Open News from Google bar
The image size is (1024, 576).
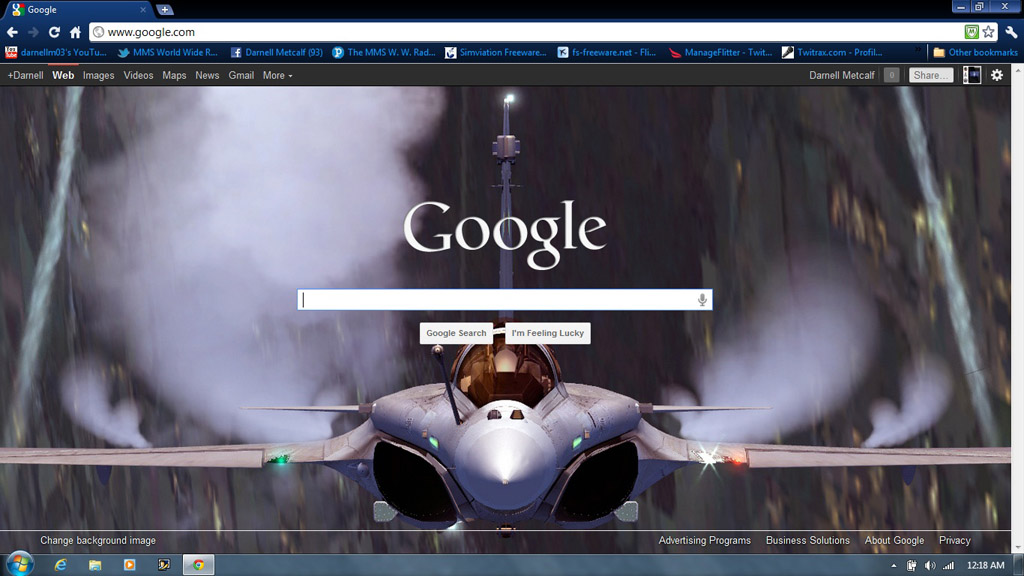207,75
